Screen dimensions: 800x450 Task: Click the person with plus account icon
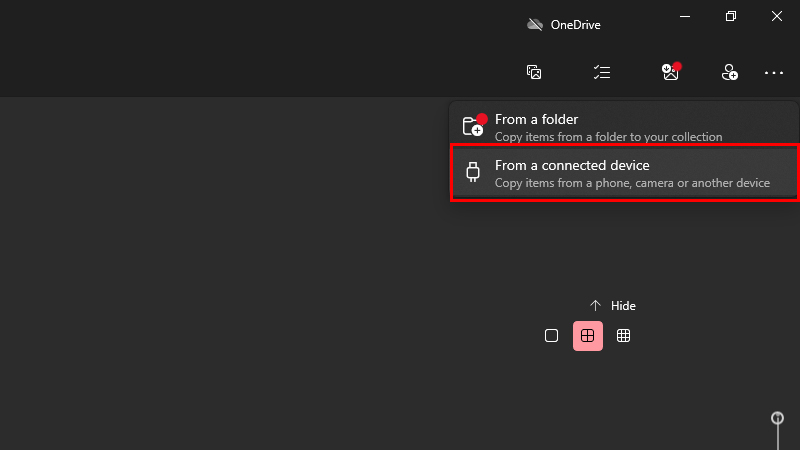(730, 72)
